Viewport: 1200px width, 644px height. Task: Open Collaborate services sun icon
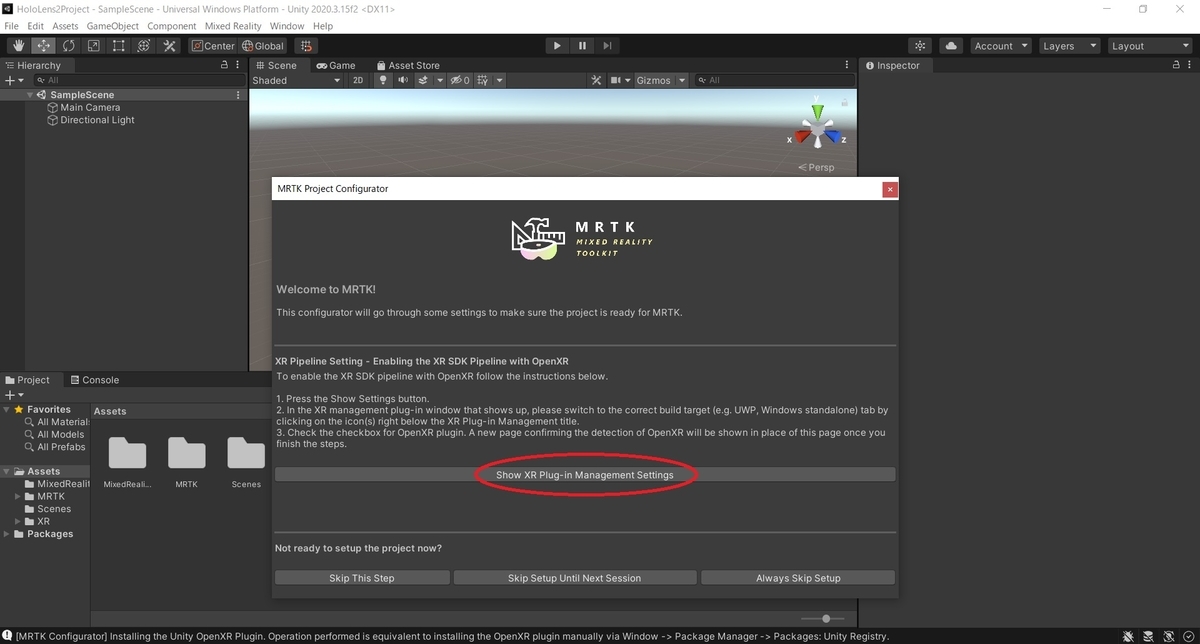(920, 46)
